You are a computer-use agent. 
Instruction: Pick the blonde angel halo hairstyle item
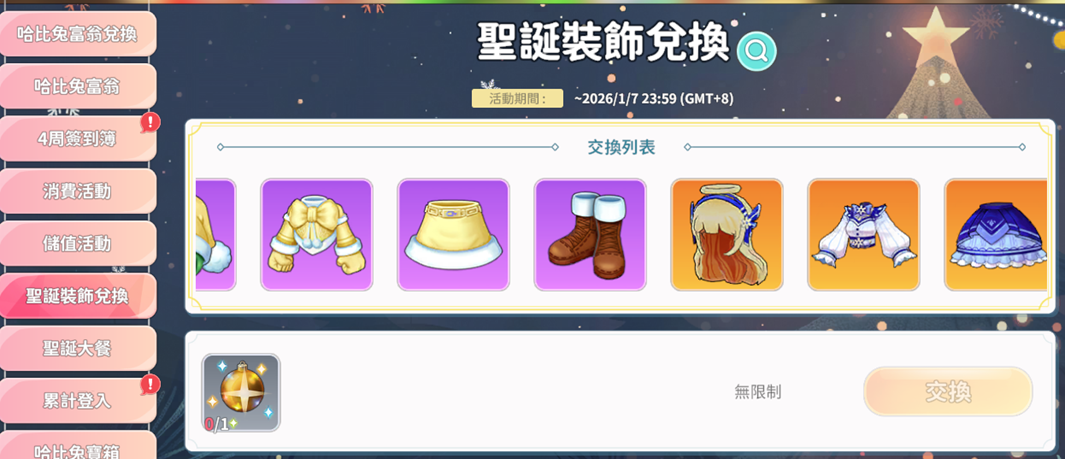pos(727,235)
